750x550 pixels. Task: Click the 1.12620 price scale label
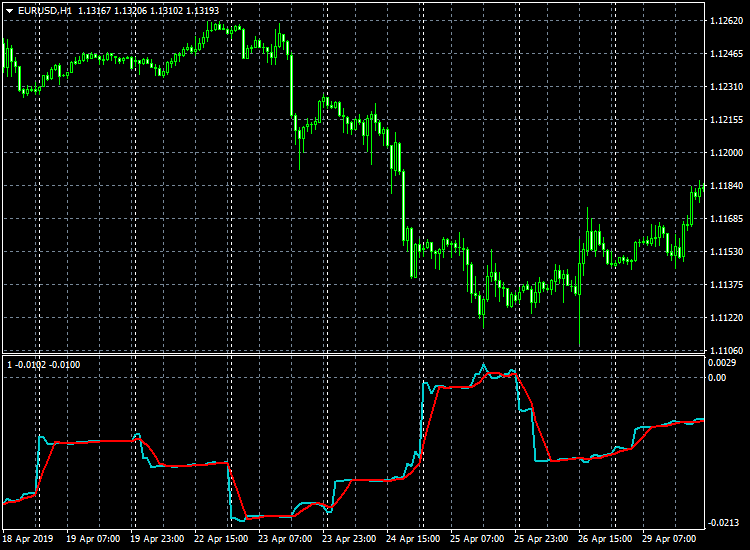[x=727, y=21]
